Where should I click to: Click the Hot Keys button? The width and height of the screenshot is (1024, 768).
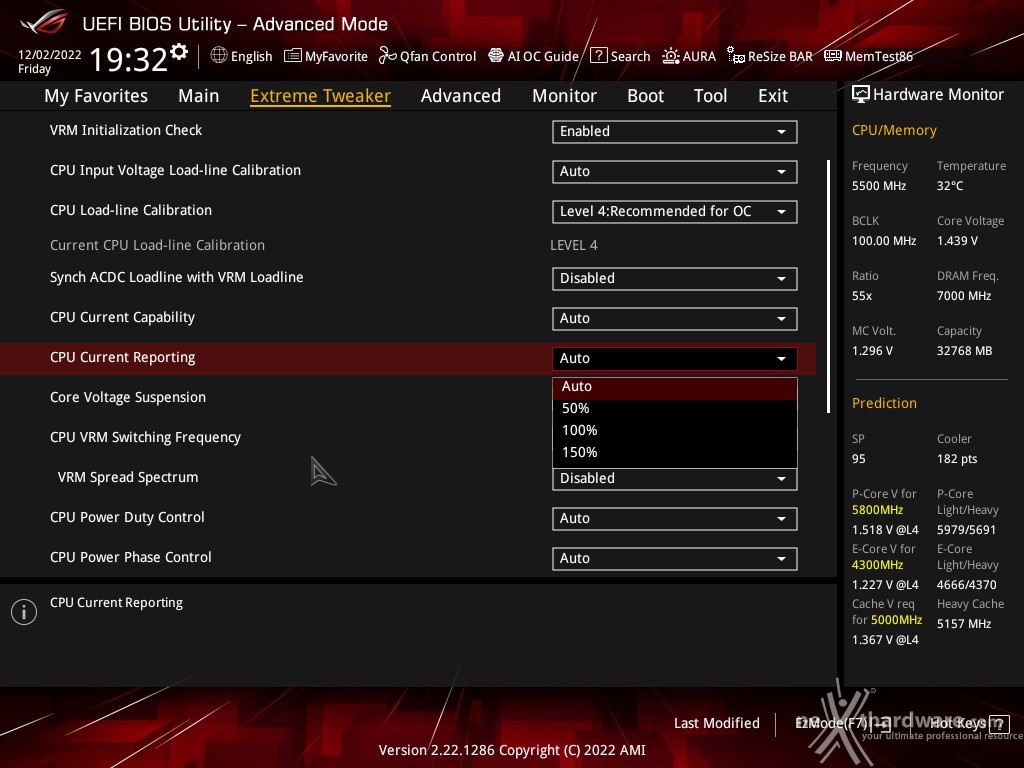[x=969, y=723]
